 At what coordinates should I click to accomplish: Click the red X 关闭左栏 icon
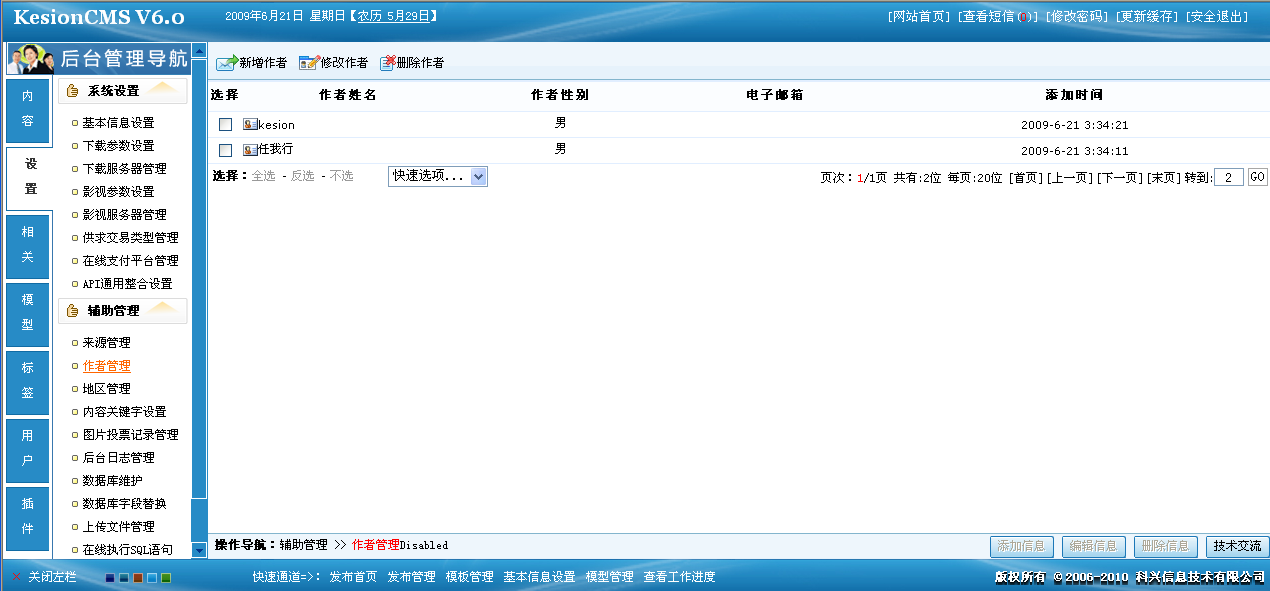click(17, 577)
